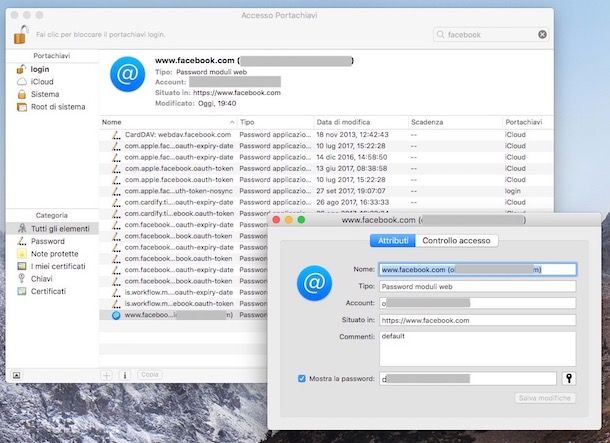The width and height of the screenshot is (610, 443).
Task: Click the Salva modifiche button
Action: pos(545,398)
